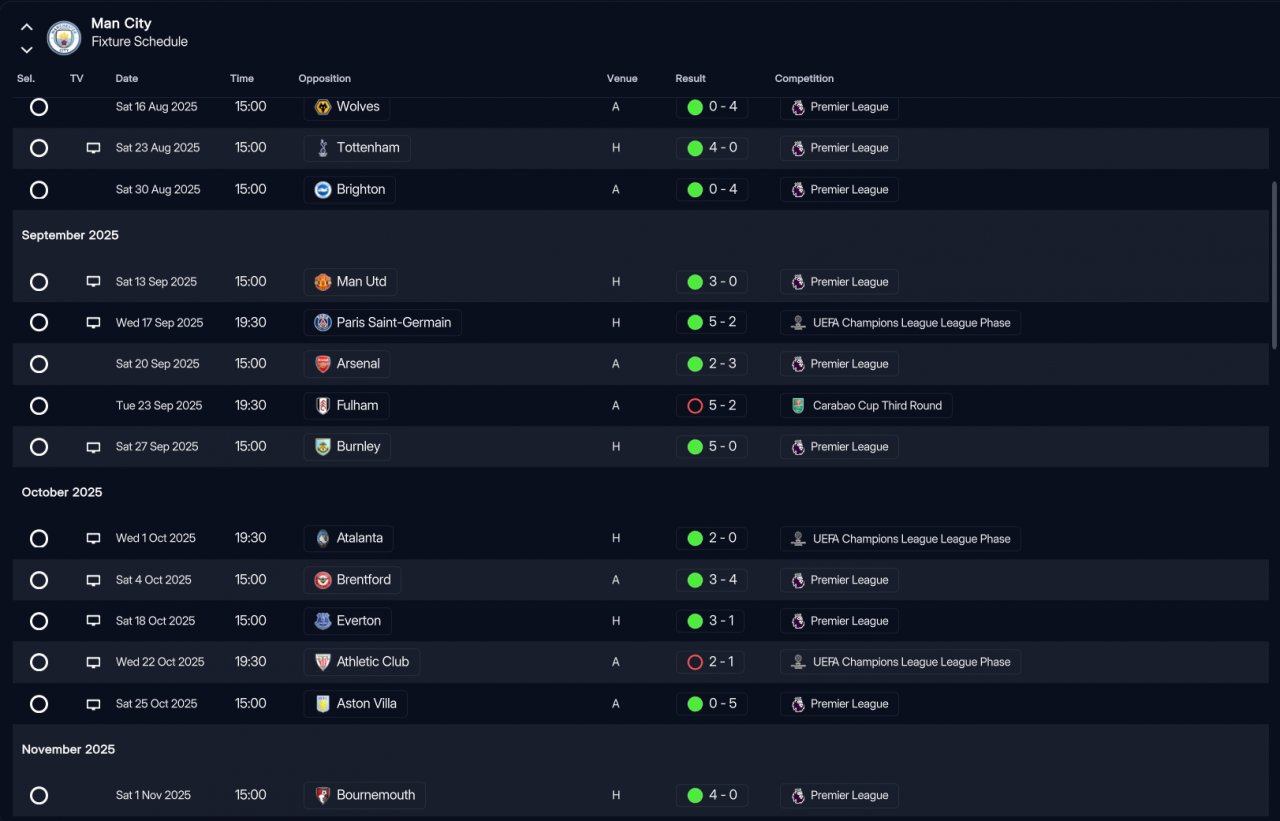Click the Paris Saint-Germain crest icon
Image resolution: width=1280 pixels, height=821 pixels.
pyautogui.click(x=323, y=323)
